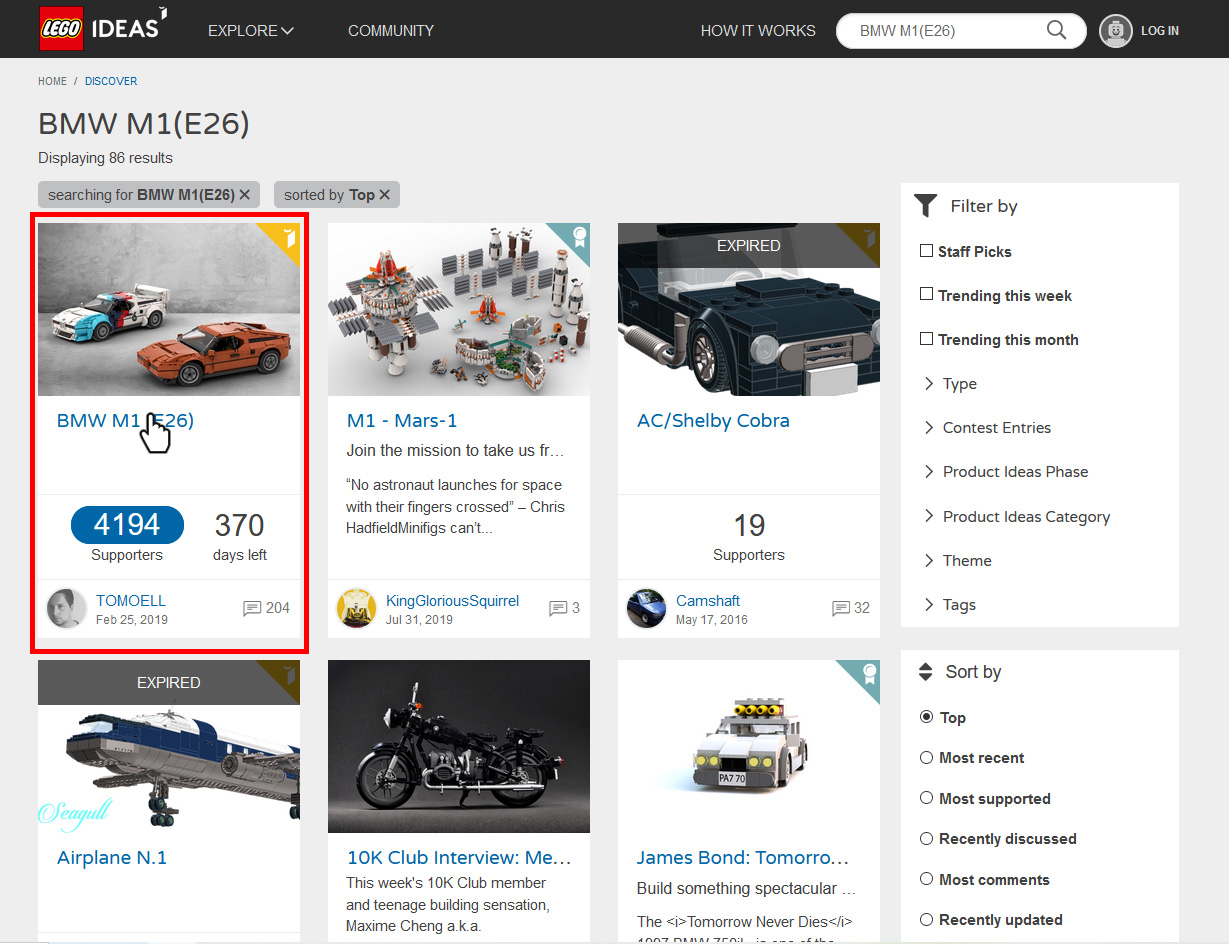Screen dimensions: 1229x944
Task: Open TOMOELL's profile link
Action: coord(131,601)
